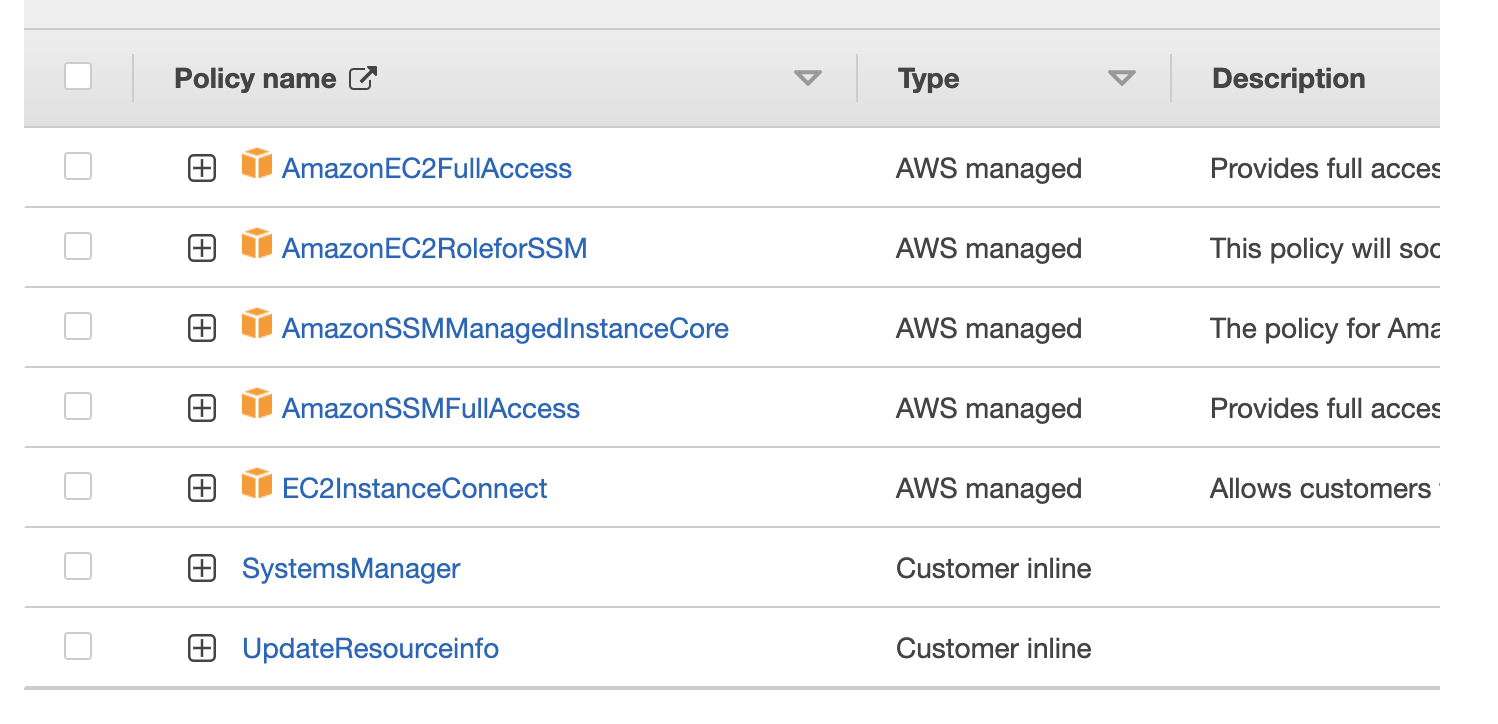Expand the AmazonEC2RoleforSSM policy
Viewport: 1498px width, 724px height.
pyautogui.click(x=201, y=247)
